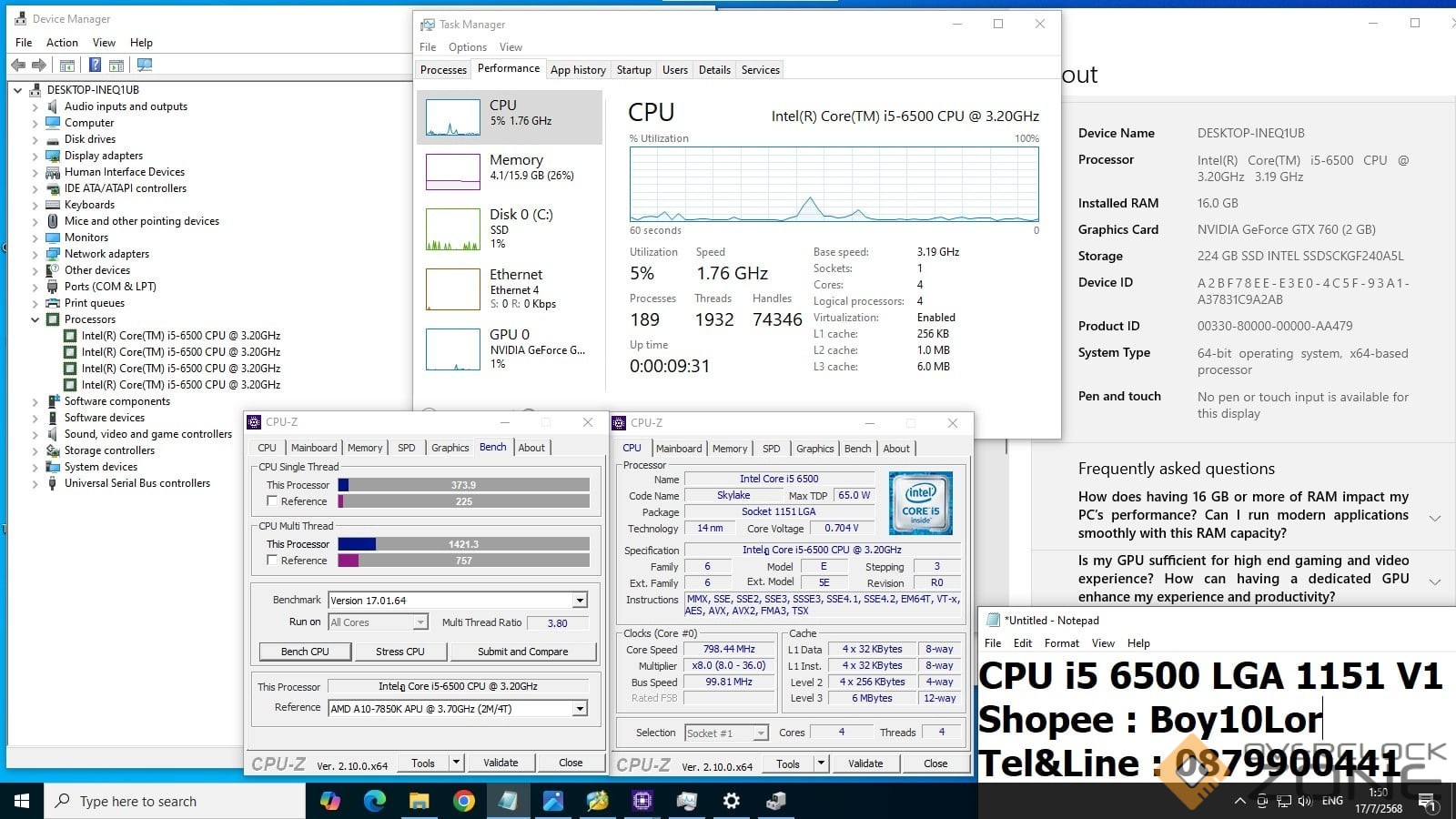Switch to the Startup tab in Task Manager

[633, 70]
